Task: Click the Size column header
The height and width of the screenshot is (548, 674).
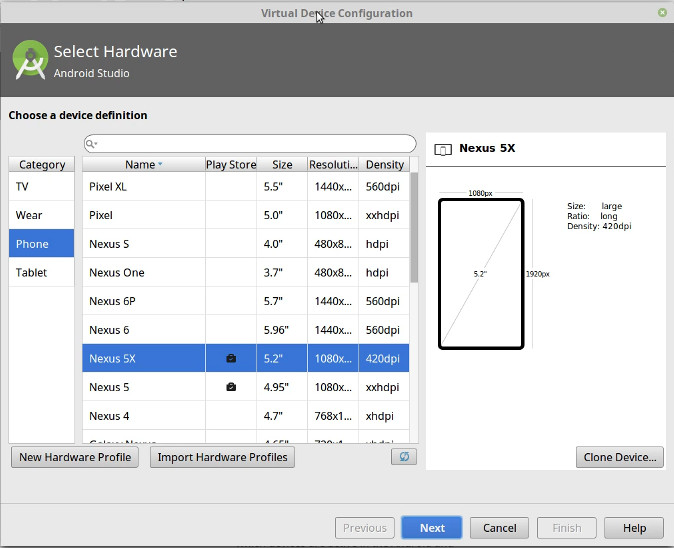Action: [282, 164]
